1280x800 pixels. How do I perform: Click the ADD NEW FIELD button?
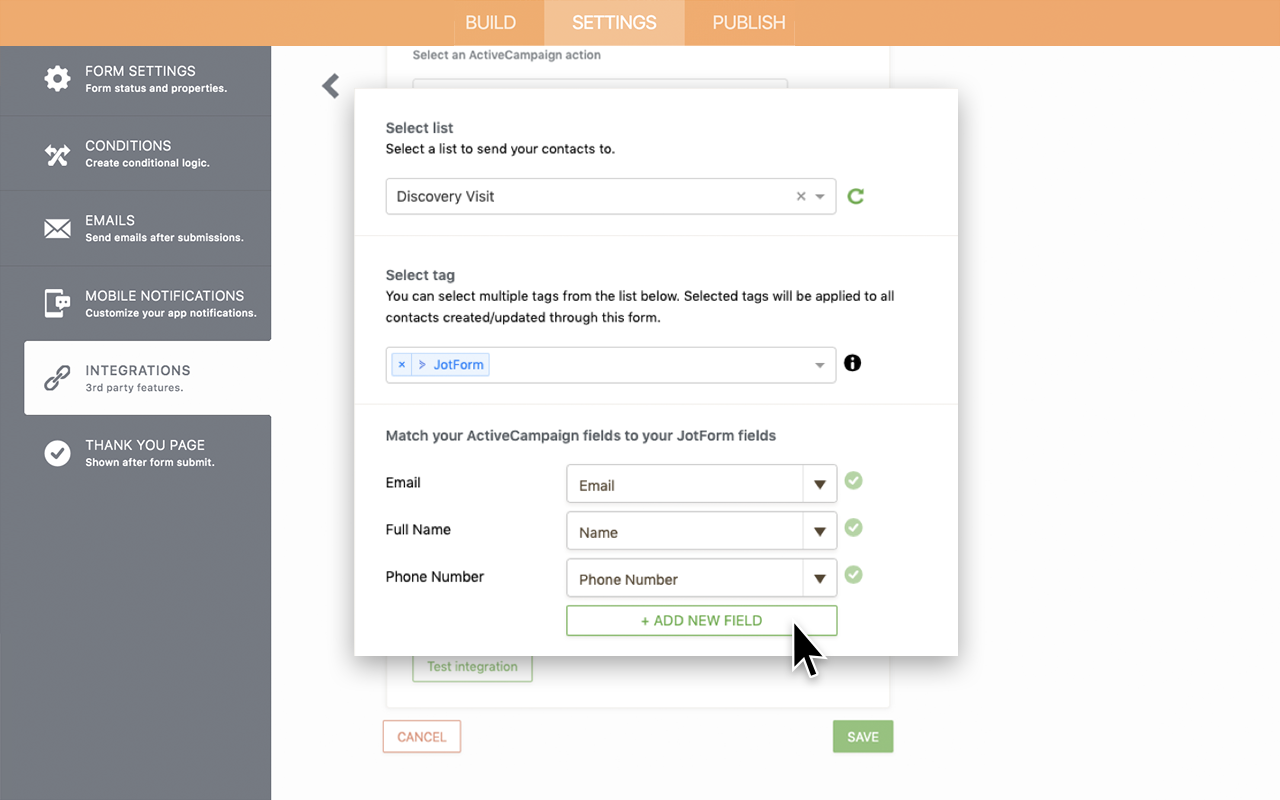pyautogui.click(x=701, y=620)
